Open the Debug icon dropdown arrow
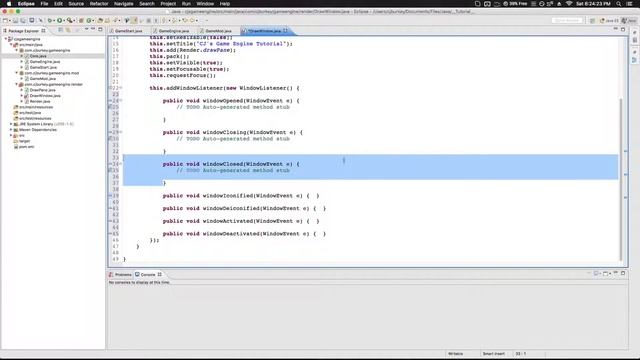This screenshot has width=640, height=360. tap(54, 20)
